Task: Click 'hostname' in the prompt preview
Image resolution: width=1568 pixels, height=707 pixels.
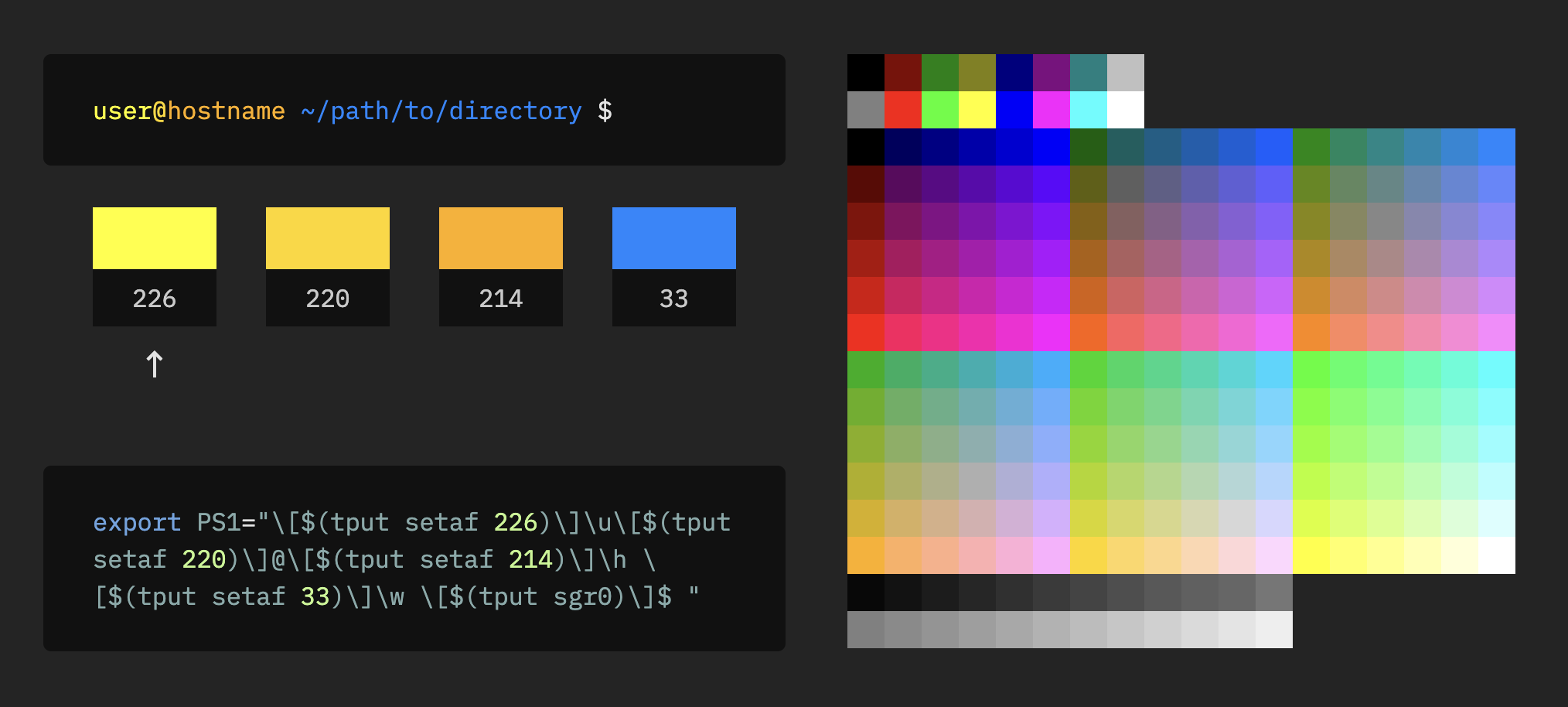Action: [226, 111]
